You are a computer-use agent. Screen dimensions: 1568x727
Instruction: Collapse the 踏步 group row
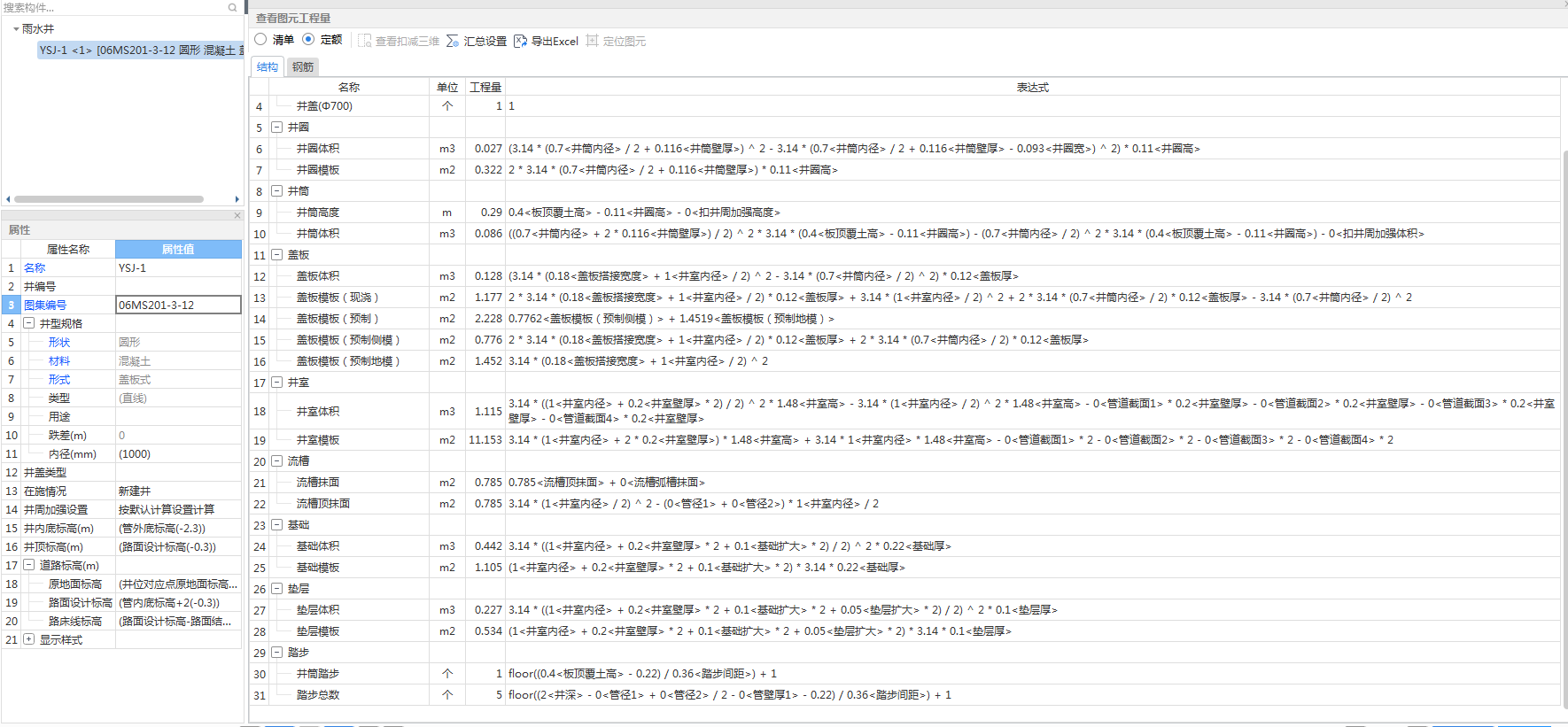point(276,653)
